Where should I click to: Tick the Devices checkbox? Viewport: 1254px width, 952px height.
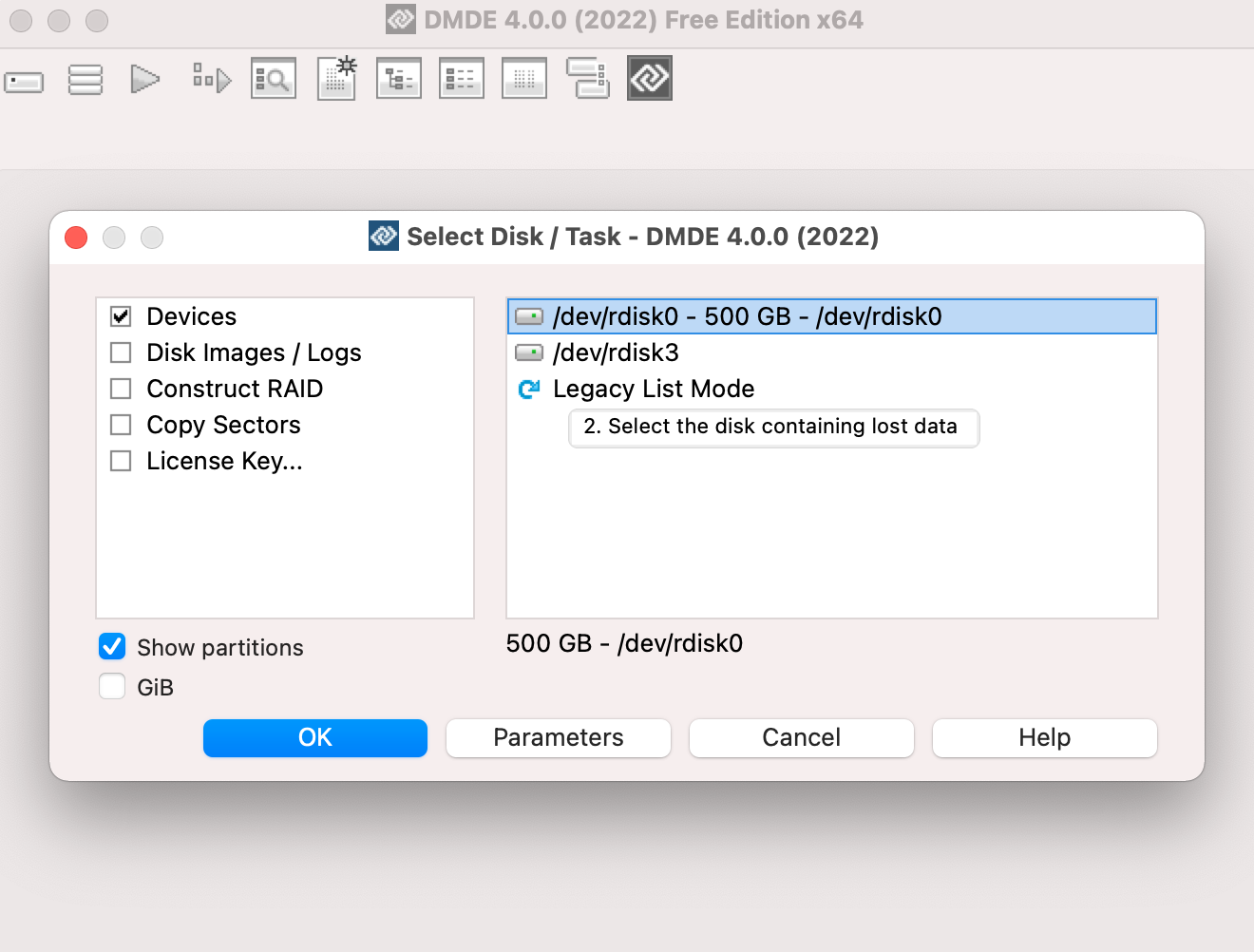pos(121,316)
